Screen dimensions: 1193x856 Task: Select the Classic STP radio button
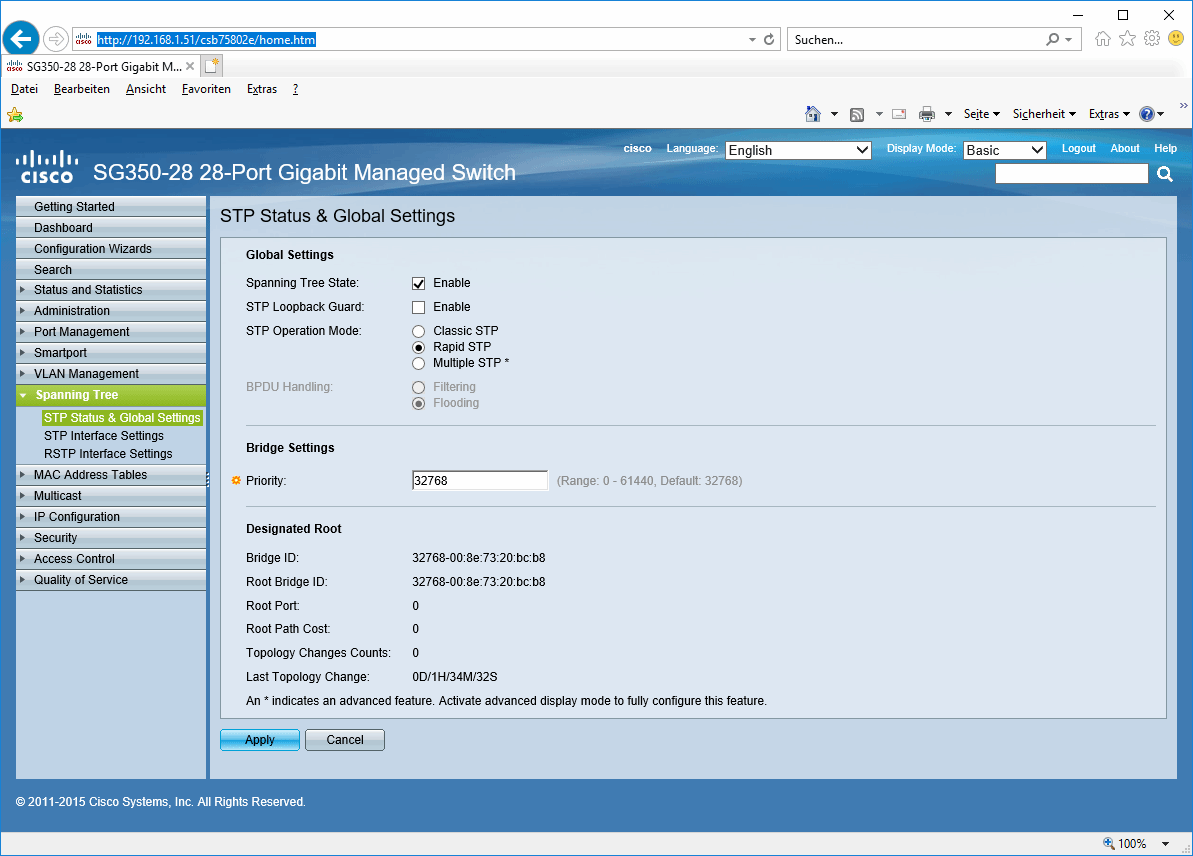pyautogui.click(x=418, y=331)
